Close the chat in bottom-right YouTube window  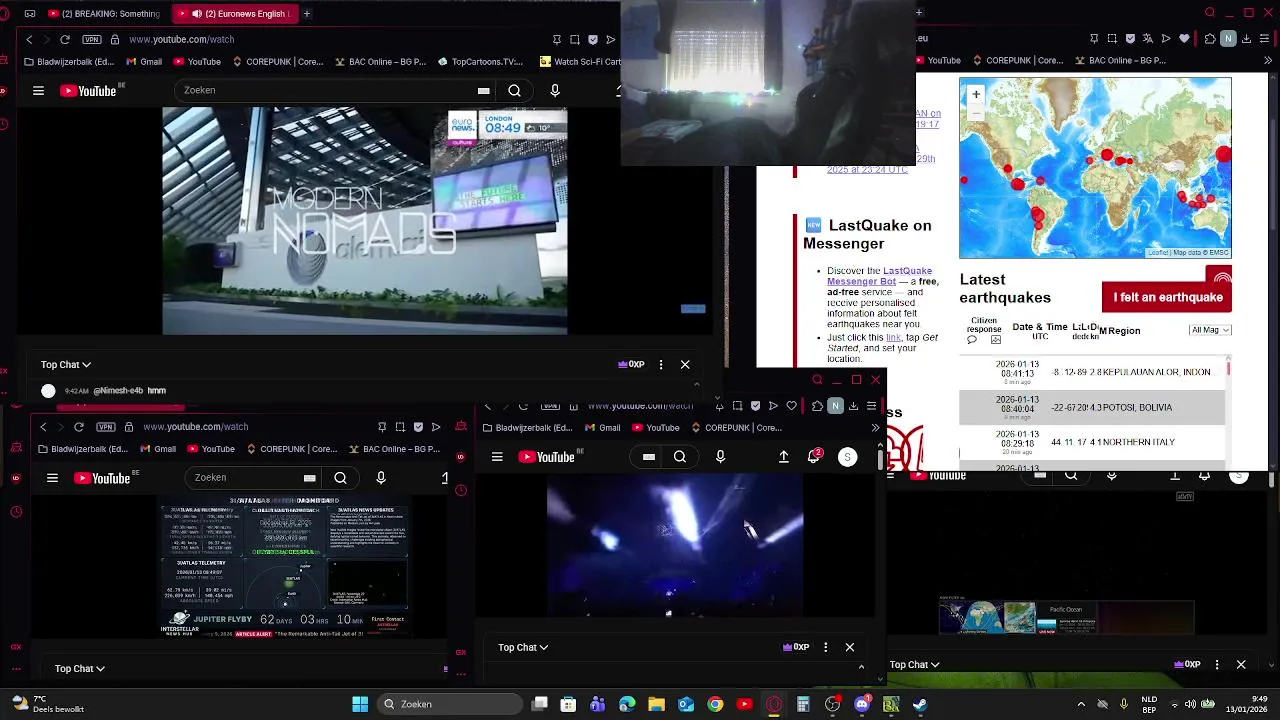pos(1241,665)
